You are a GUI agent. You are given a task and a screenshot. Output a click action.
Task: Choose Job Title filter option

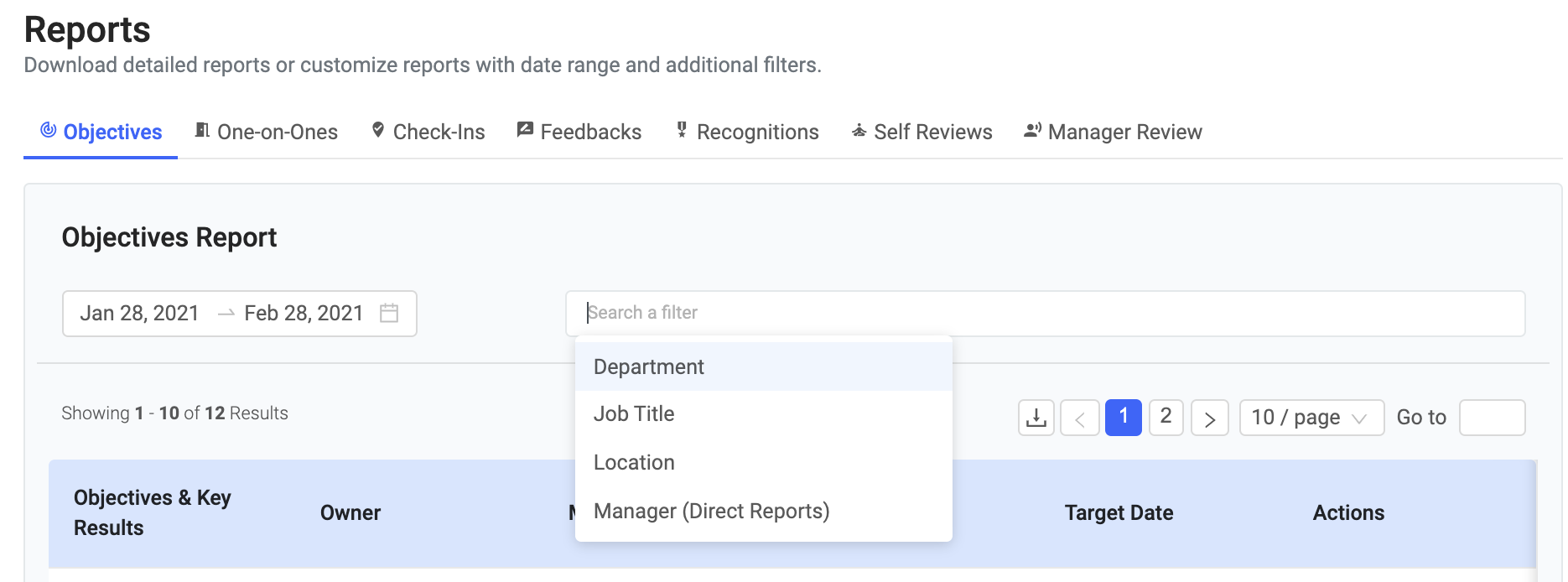tap(634, 414)
